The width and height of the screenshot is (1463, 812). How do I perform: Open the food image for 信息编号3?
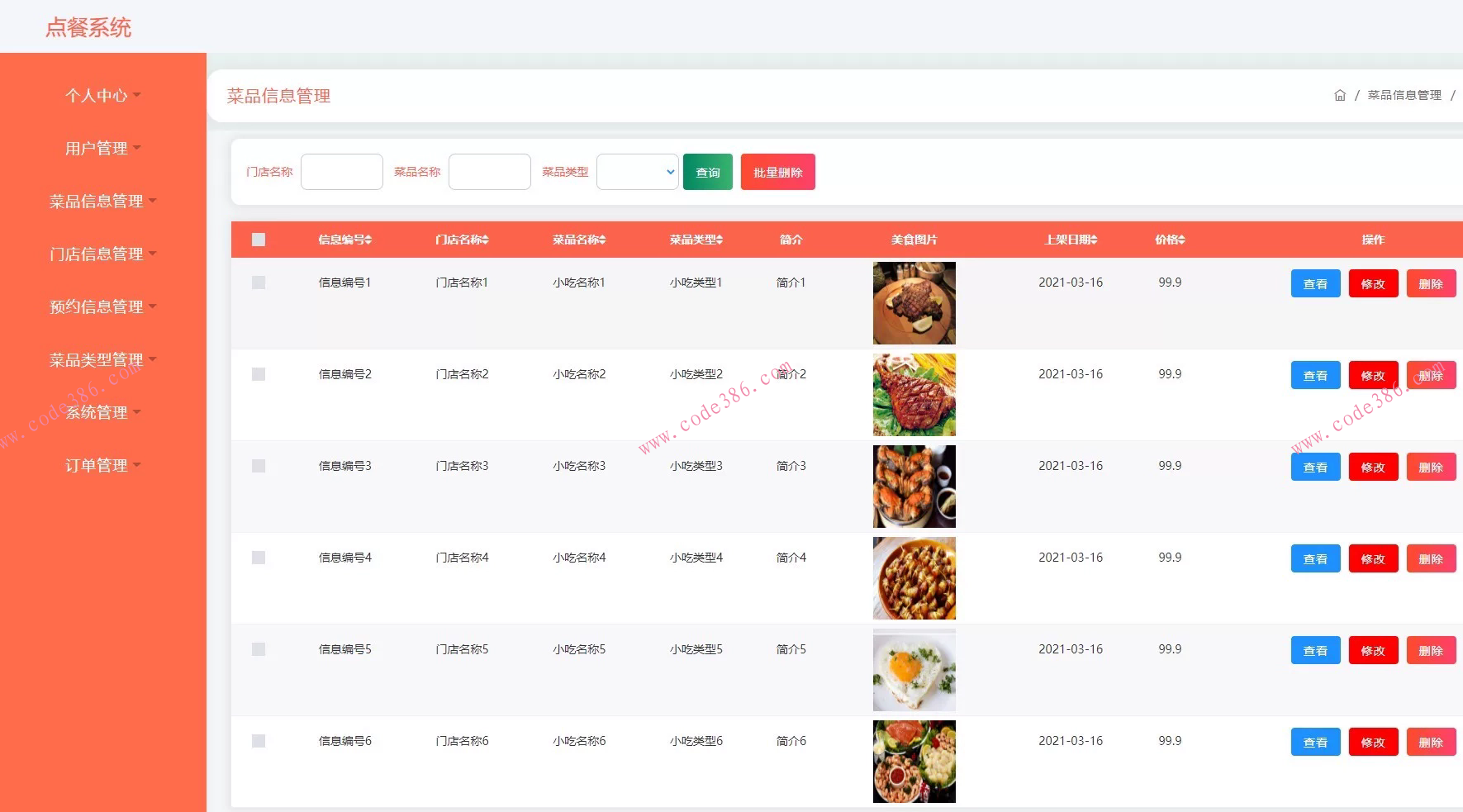coord(914,487)
